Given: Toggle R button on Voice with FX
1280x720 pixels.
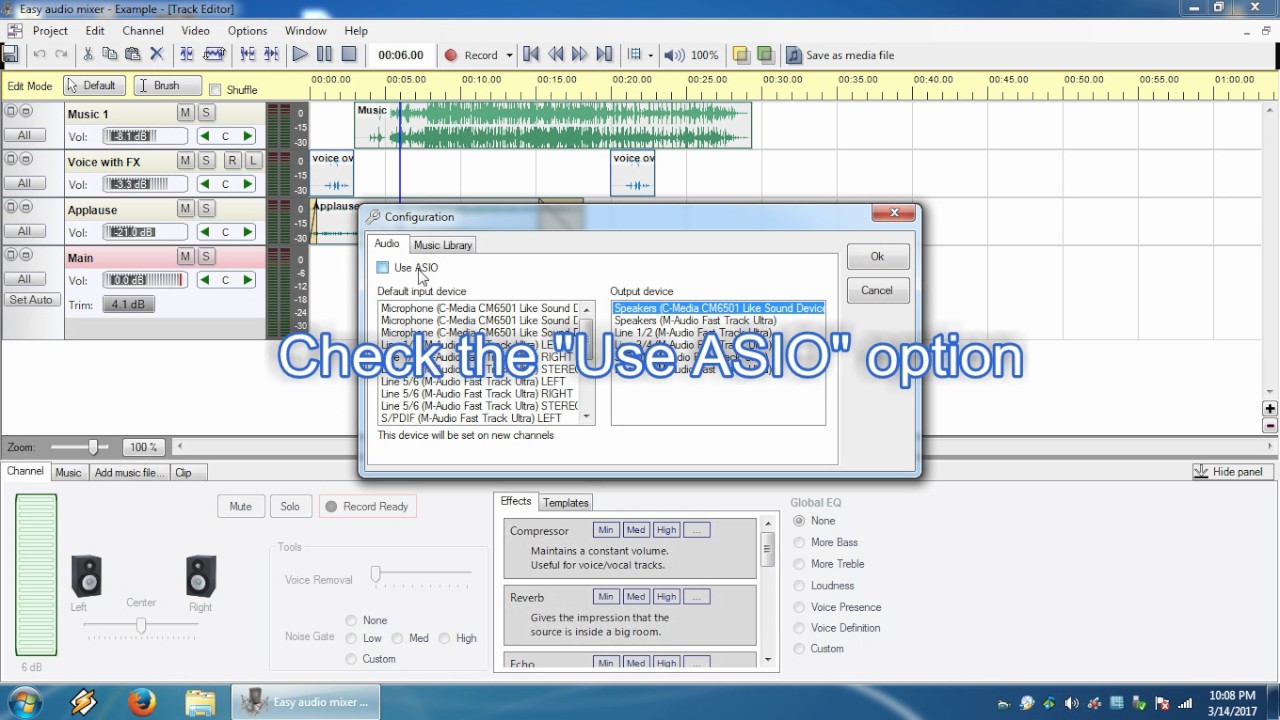Looking at the screenshot, I should pyautogui.click(x=232, y=161).
